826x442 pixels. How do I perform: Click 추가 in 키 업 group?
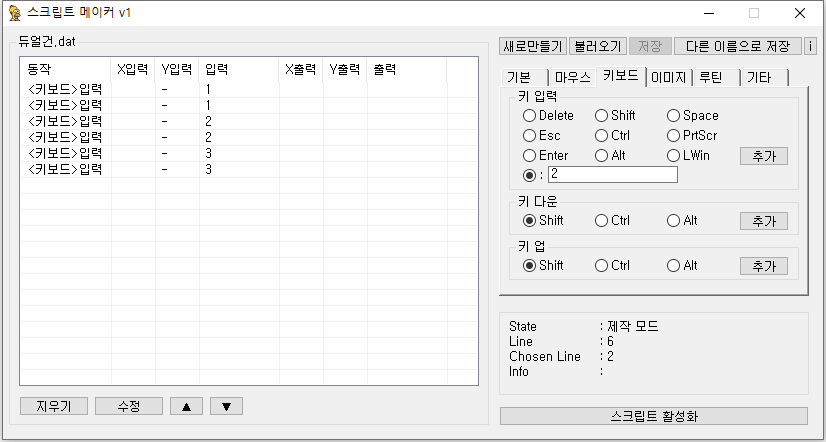coord(764,266)
